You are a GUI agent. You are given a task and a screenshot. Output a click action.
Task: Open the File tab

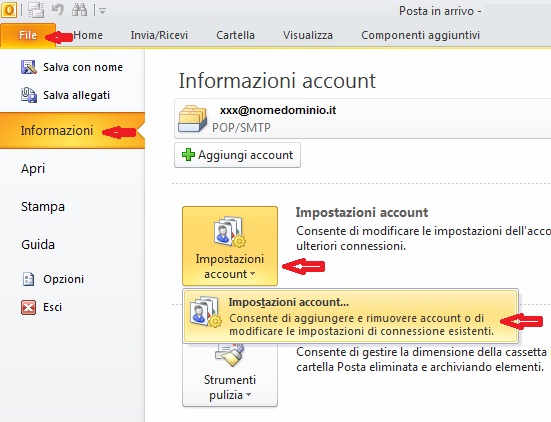(28, 35)
